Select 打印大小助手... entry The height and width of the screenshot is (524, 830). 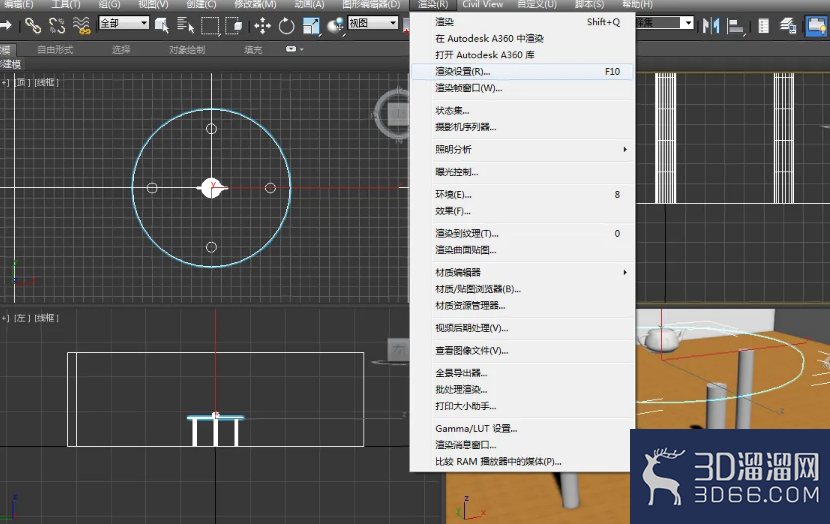click(x=522, y=406)
